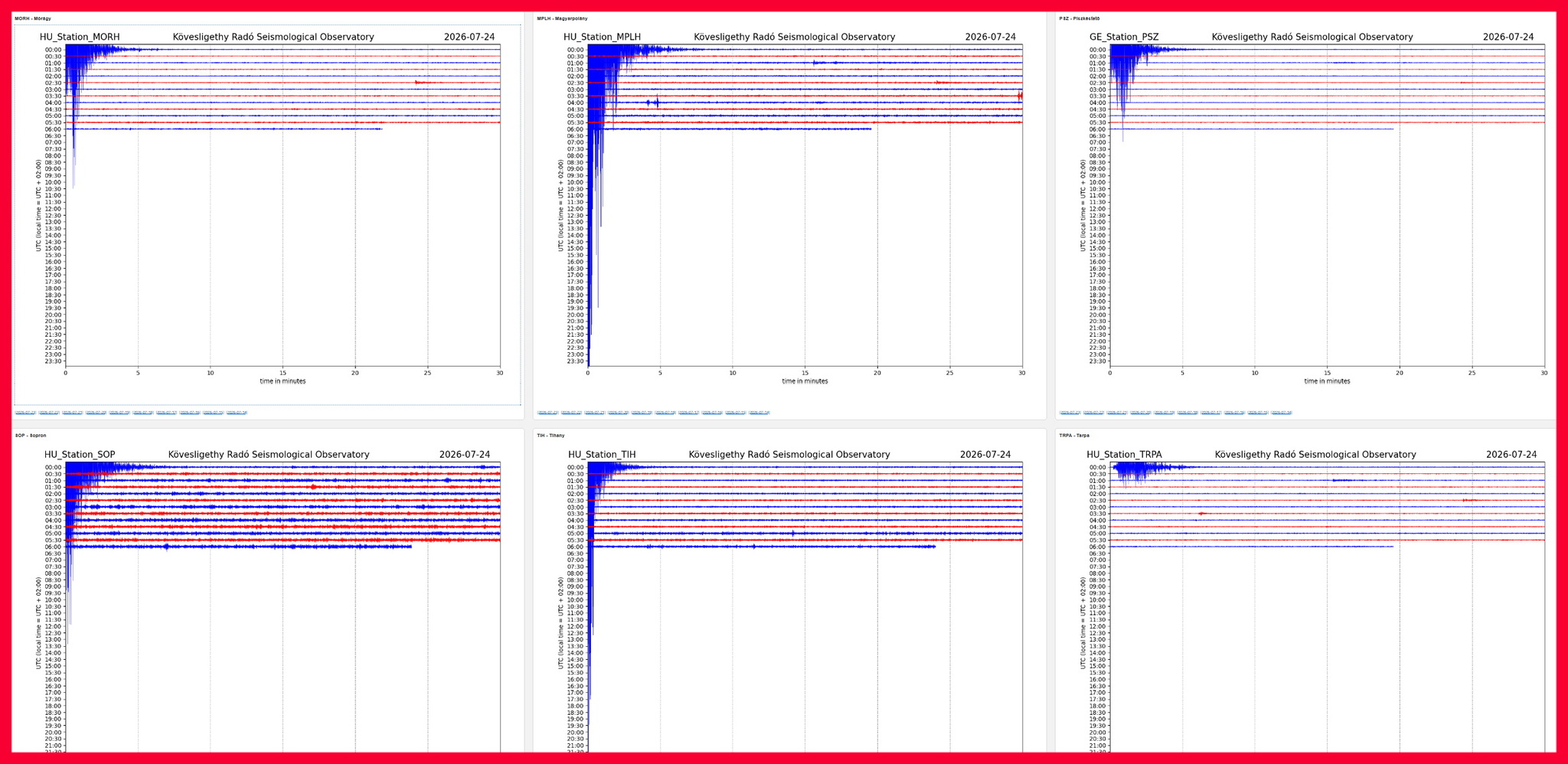The height and width of the screenshot is (764, 1568).
Task: Open the 2026-07-17 link under MPLH panel
Action: (688, 413)
